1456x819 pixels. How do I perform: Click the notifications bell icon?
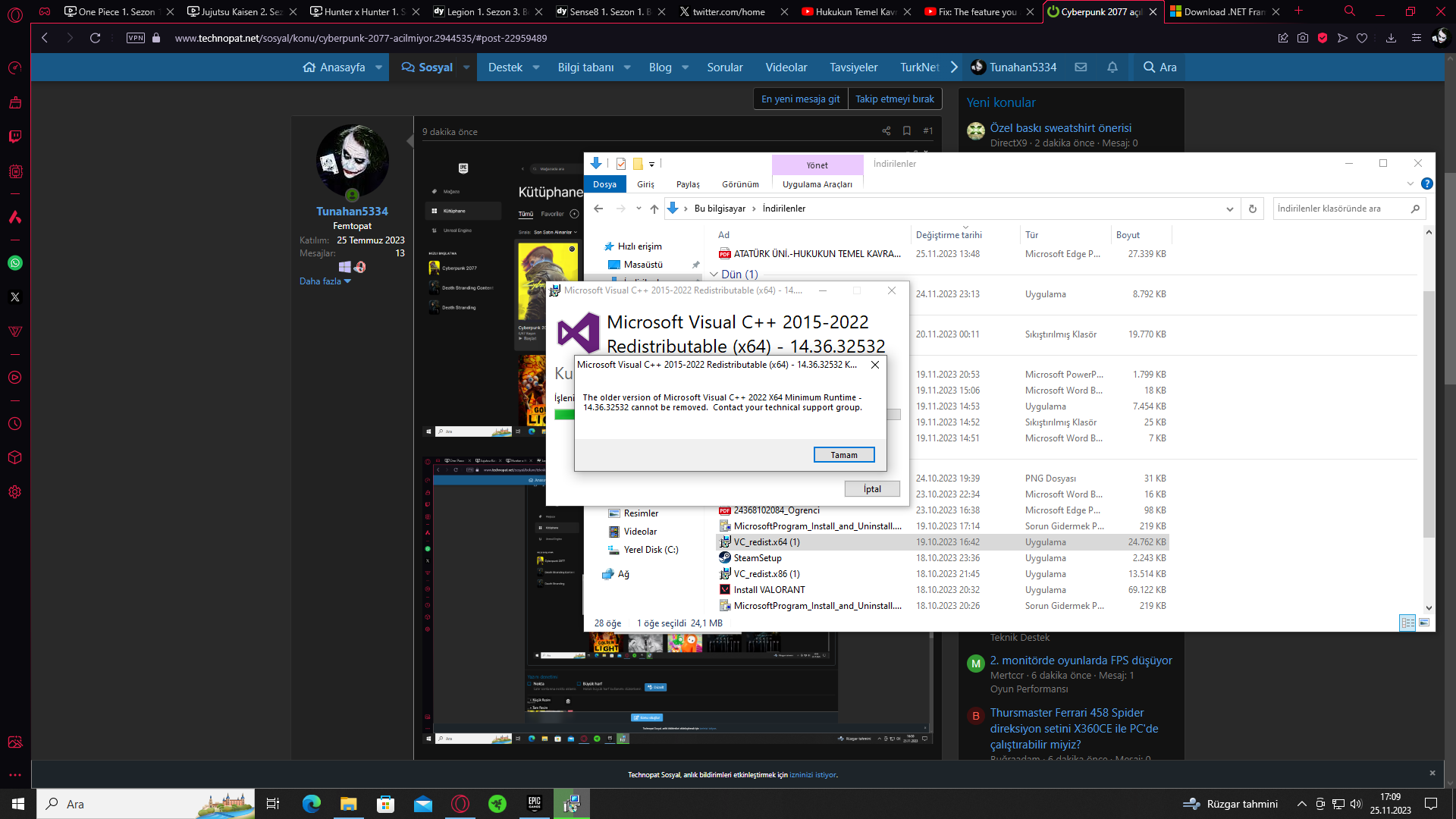(1112, 67)
